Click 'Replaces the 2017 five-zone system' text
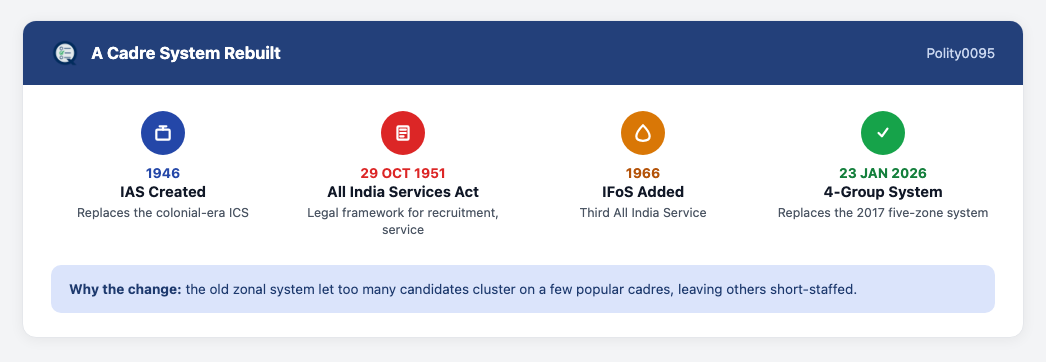This screenshot has height=362, width=1046. [883, 213]
